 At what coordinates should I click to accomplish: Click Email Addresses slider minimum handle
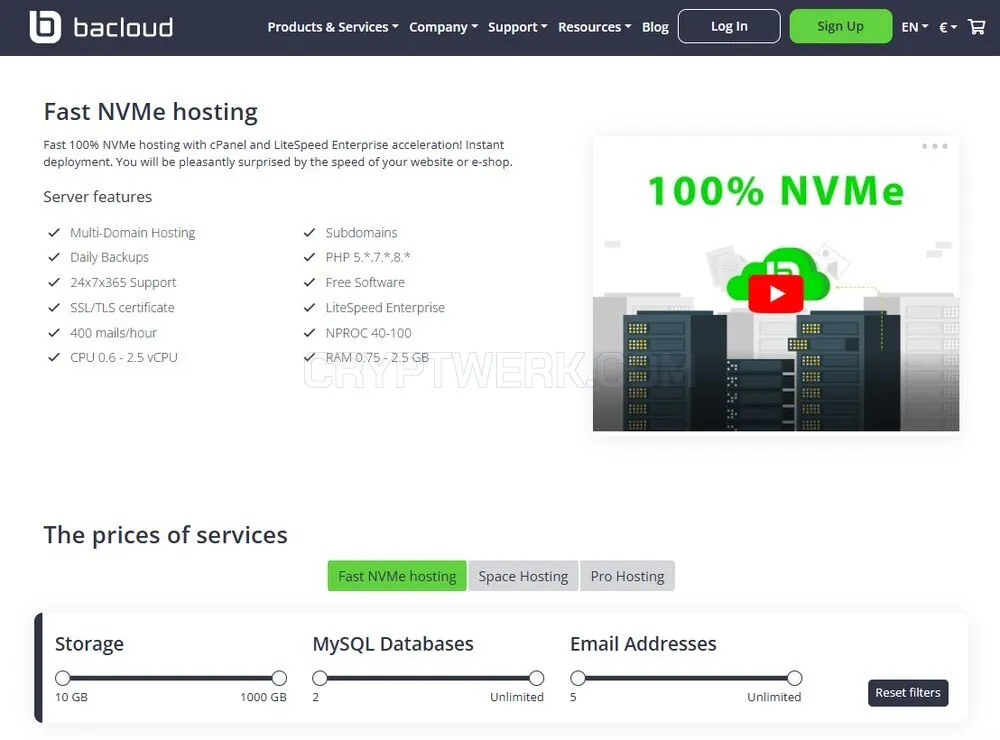pos(578,677)
